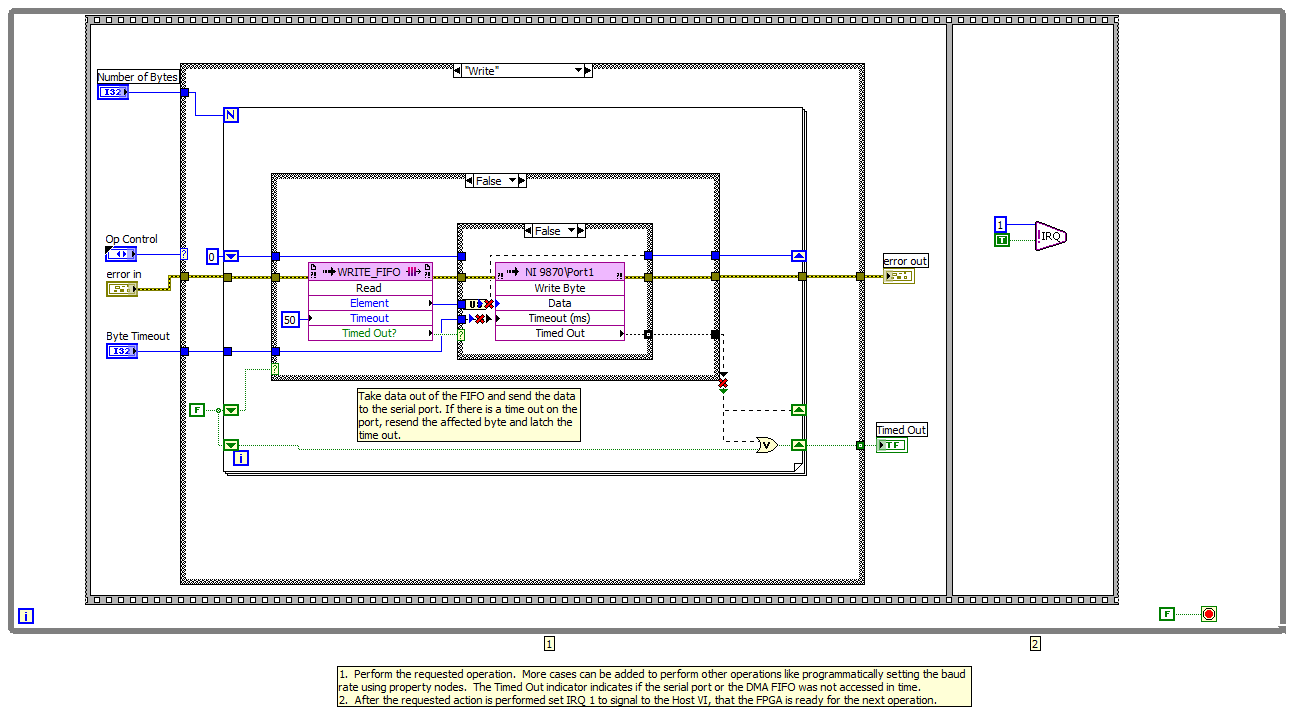
Task: Click the sequence frame label 1
Action: click(x=549, y=643)
